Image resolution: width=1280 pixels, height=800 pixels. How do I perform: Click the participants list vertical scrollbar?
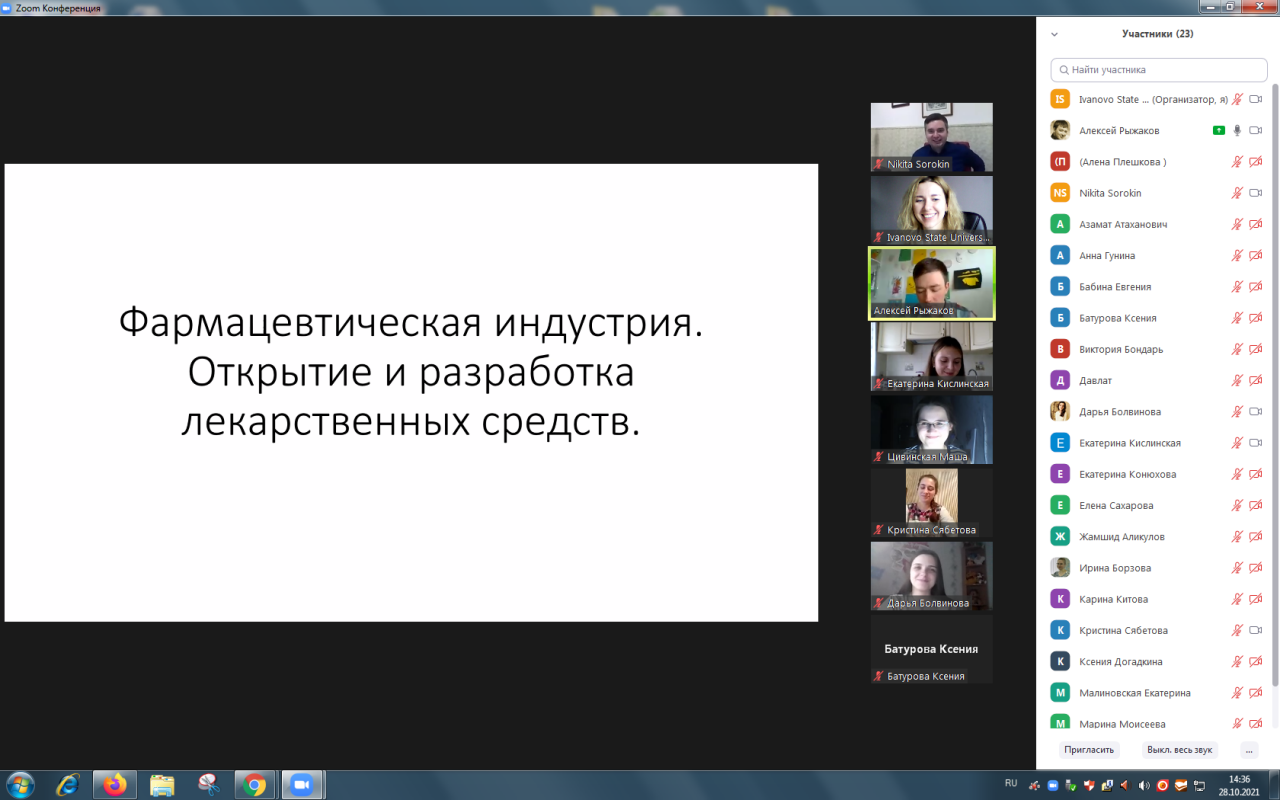(1274, 380)
